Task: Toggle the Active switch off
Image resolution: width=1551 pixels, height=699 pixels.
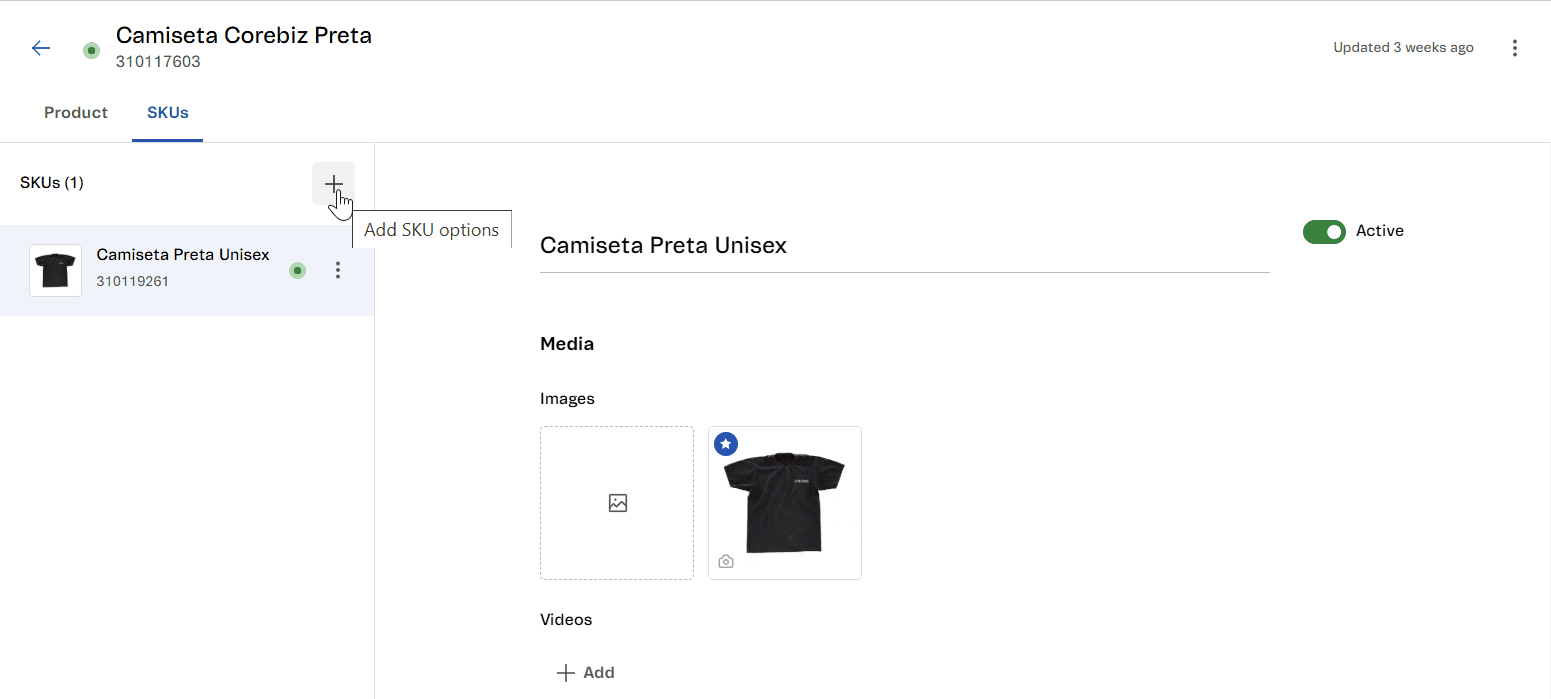Action: [1324, 232]
